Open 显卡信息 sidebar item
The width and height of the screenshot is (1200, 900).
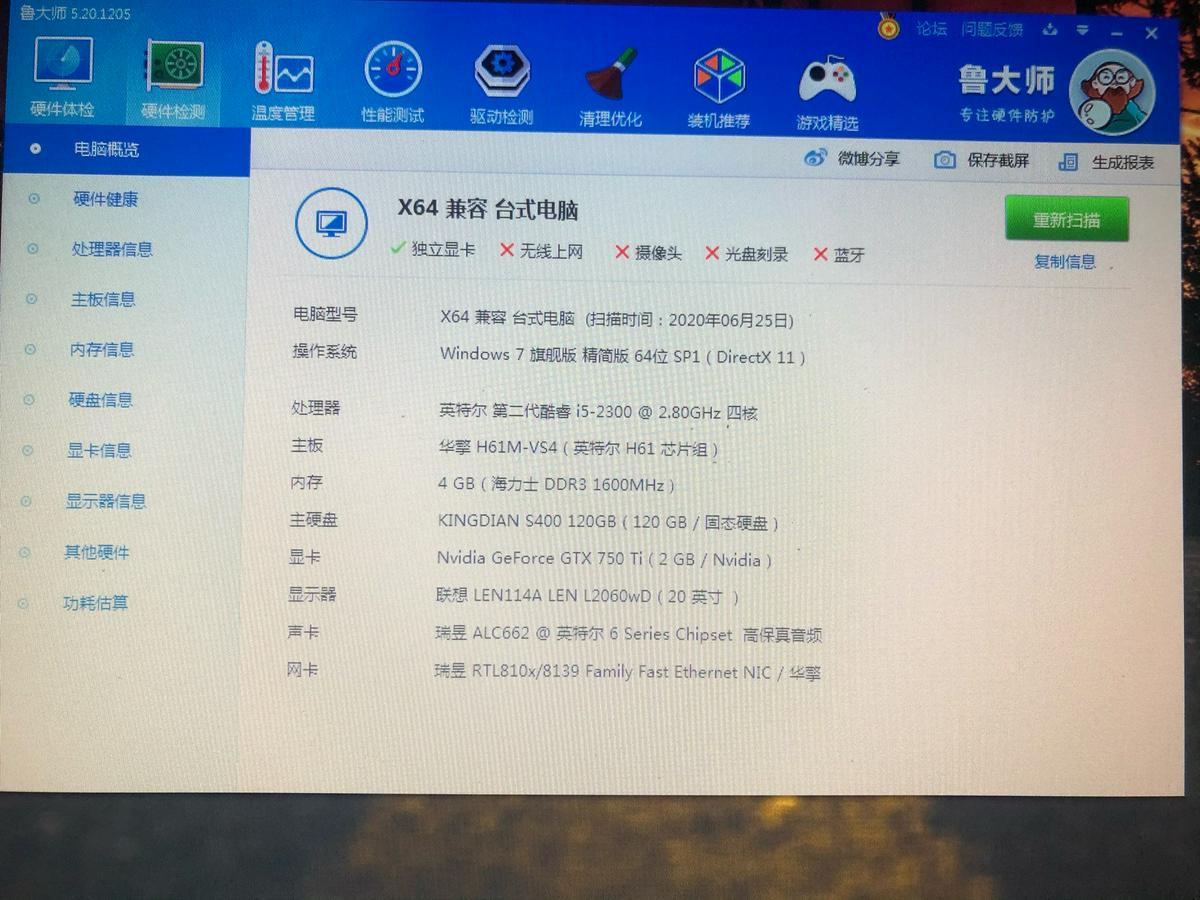tap(99, 451)
